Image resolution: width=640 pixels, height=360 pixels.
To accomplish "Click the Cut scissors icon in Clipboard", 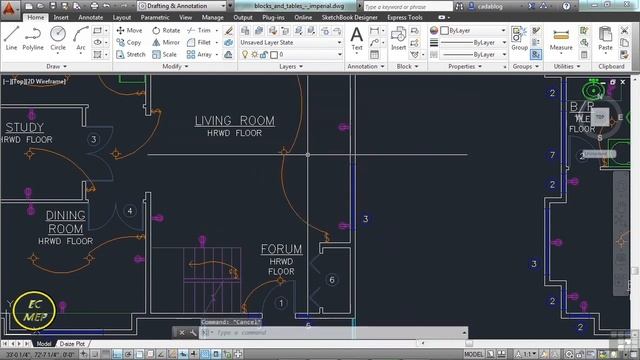I will [624, 31].
